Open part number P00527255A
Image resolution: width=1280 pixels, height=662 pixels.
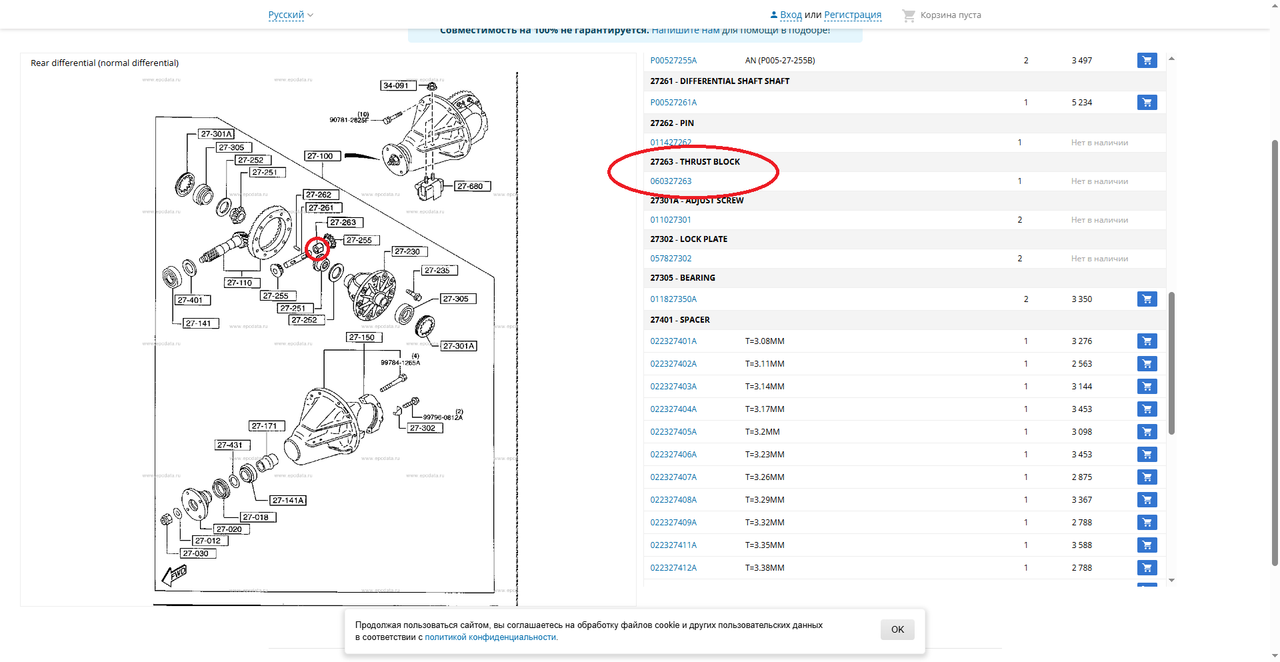point(674,61)
